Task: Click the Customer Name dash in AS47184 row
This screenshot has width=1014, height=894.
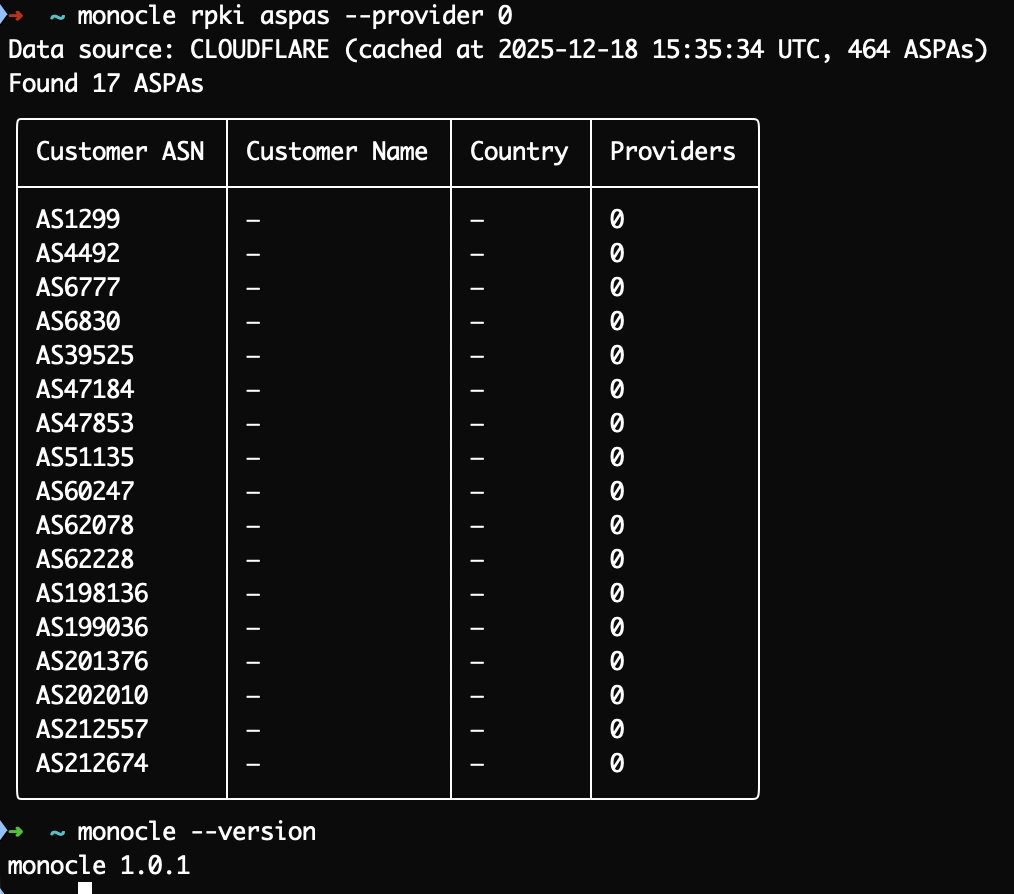Action: 254,391
